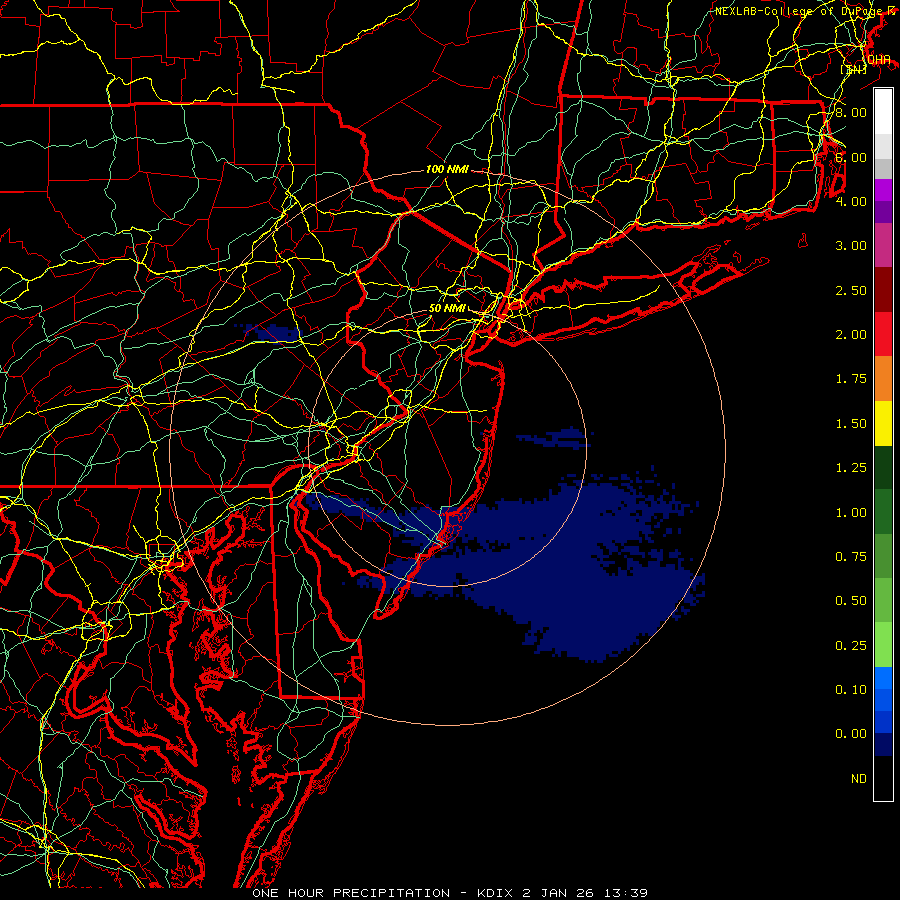Viewport: 900px width, 900px height.
Task: Click the '3.00' legend value
Action: coord(851,246)
